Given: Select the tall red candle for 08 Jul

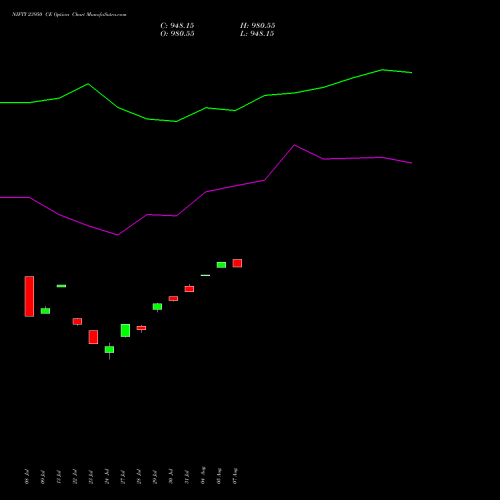Looking at the screenshot, I should coord(29,296).
